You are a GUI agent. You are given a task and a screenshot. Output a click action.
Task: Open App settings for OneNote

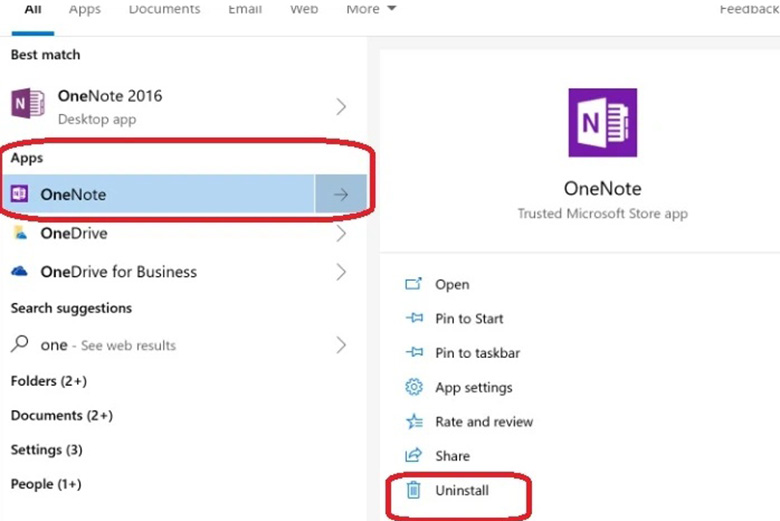(474, 387)
